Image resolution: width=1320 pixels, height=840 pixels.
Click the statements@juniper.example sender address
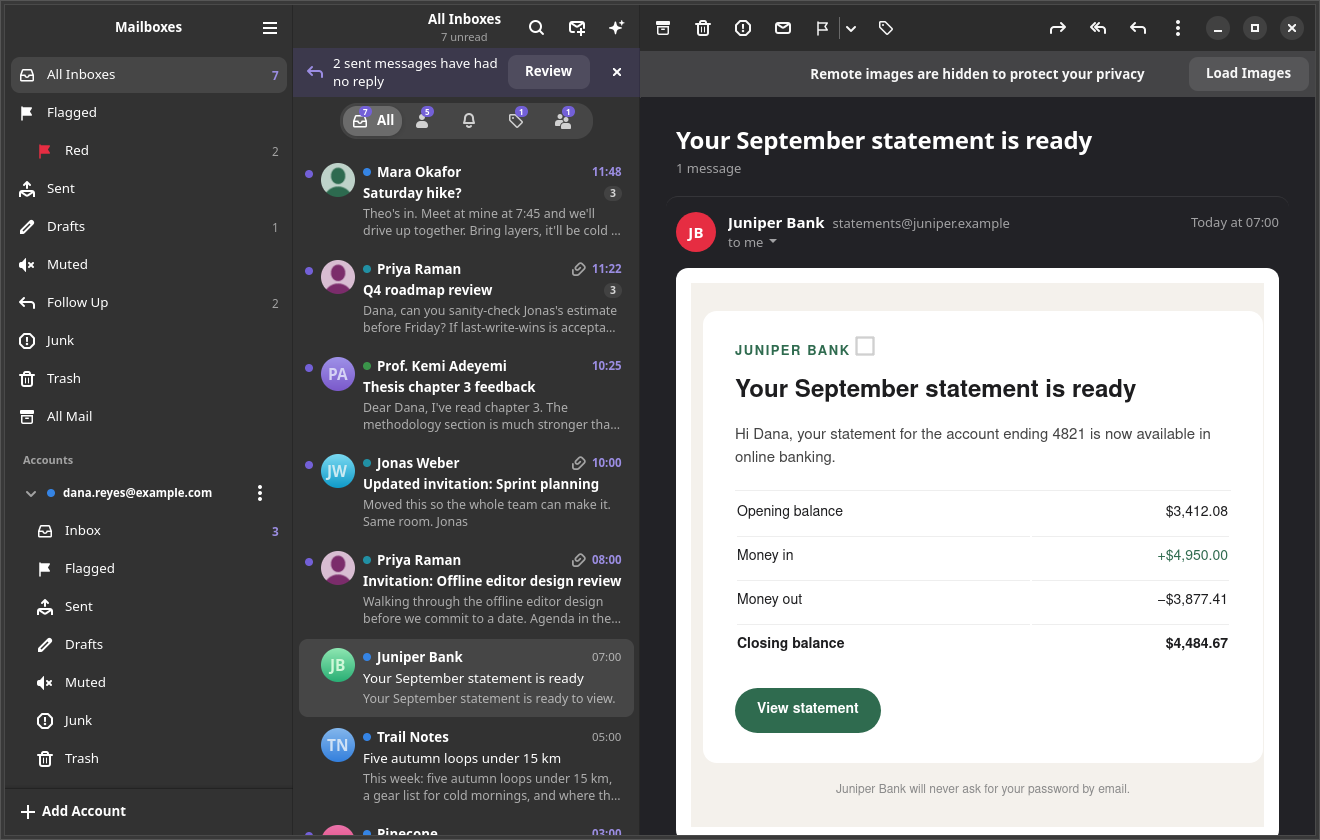[x=921, y=224]
